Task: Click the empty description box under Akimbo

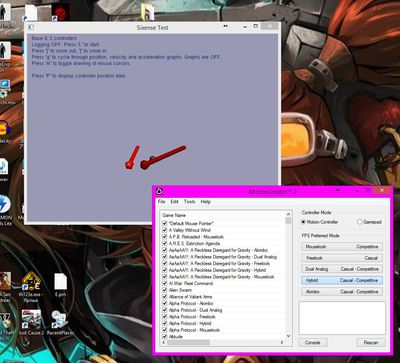Action: coord(342,318)
